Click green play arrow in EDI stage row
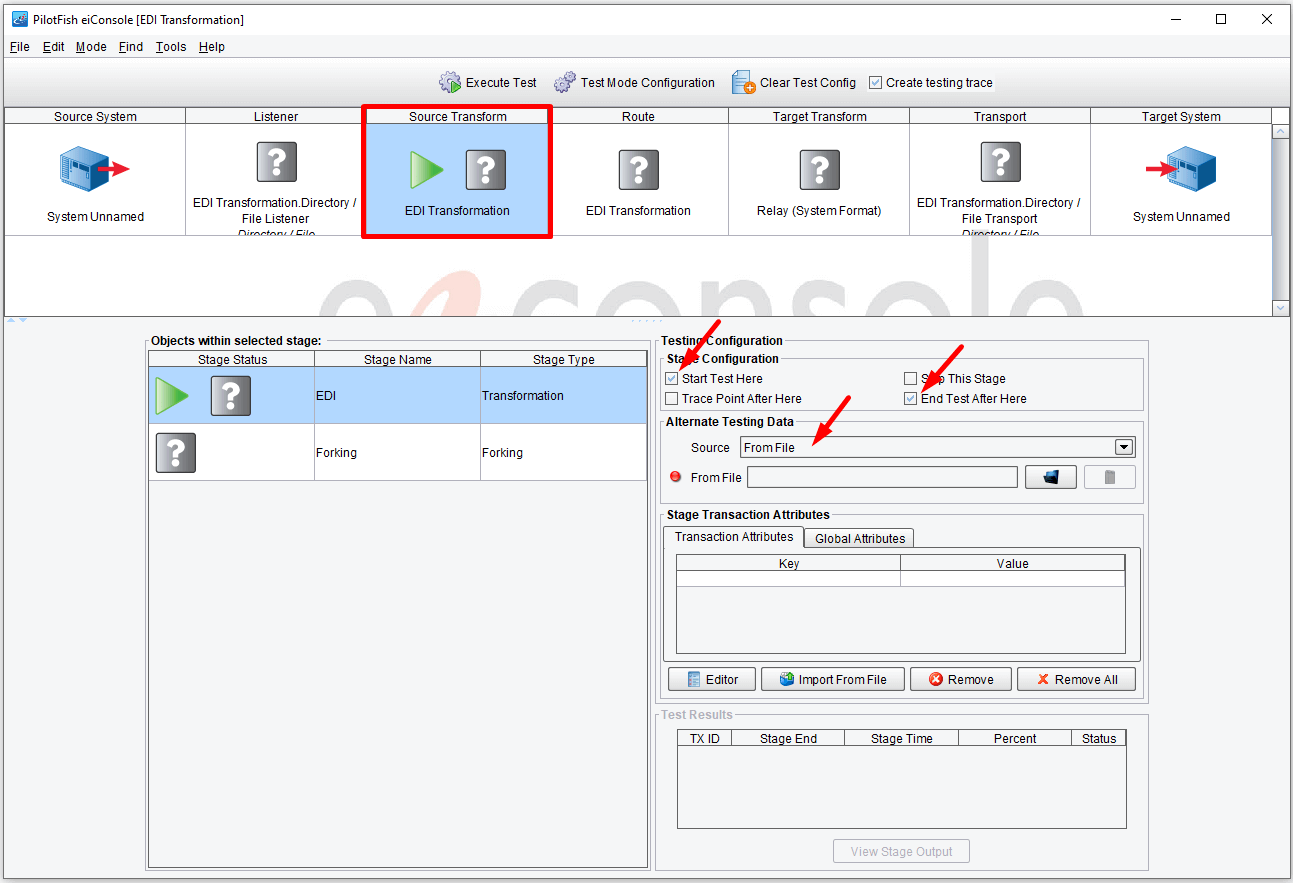The width and height of the screenshot is (1293, 883). coord(172,396)
